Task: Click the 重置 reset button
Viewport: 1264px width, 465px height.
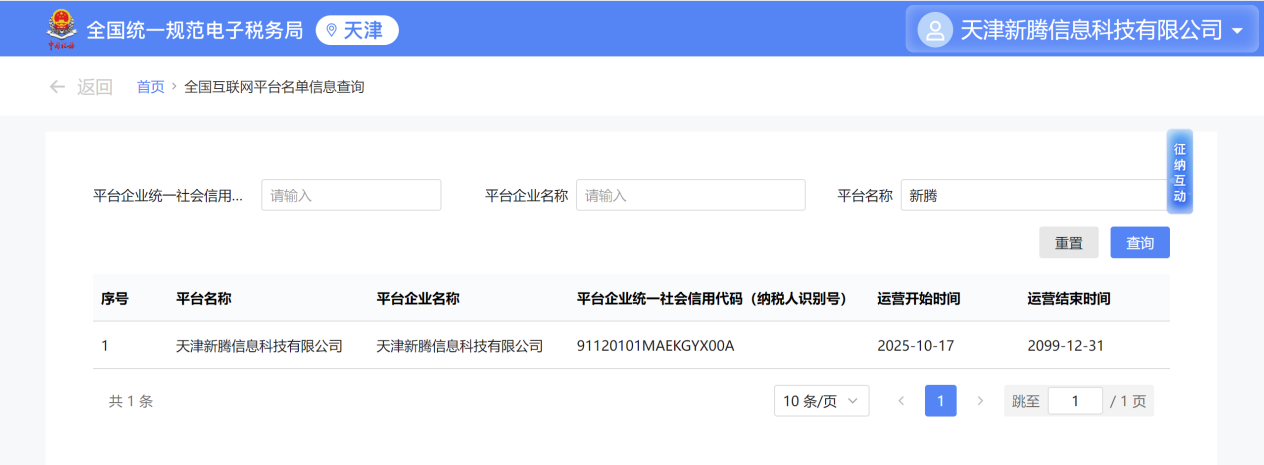Action: tap(1069, 243)
